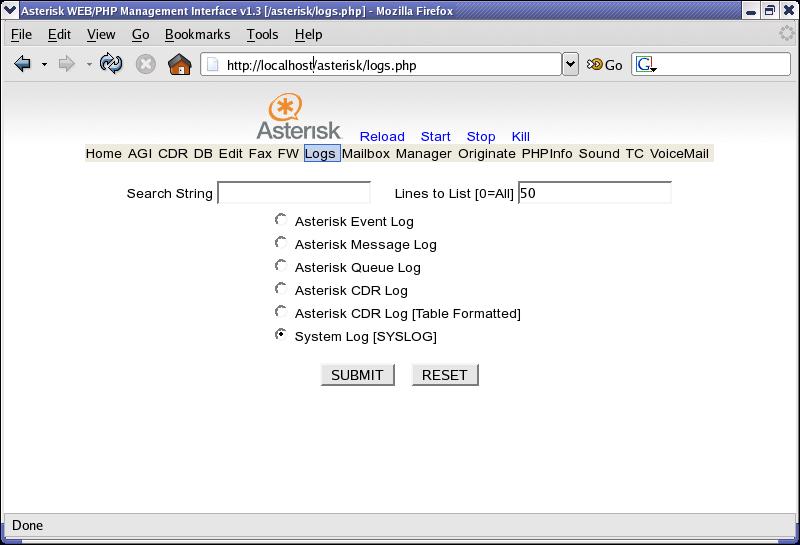Click the Lines to List input field
Screen dimensions: 800x545
pyautogui.click(x=594, y=193)
